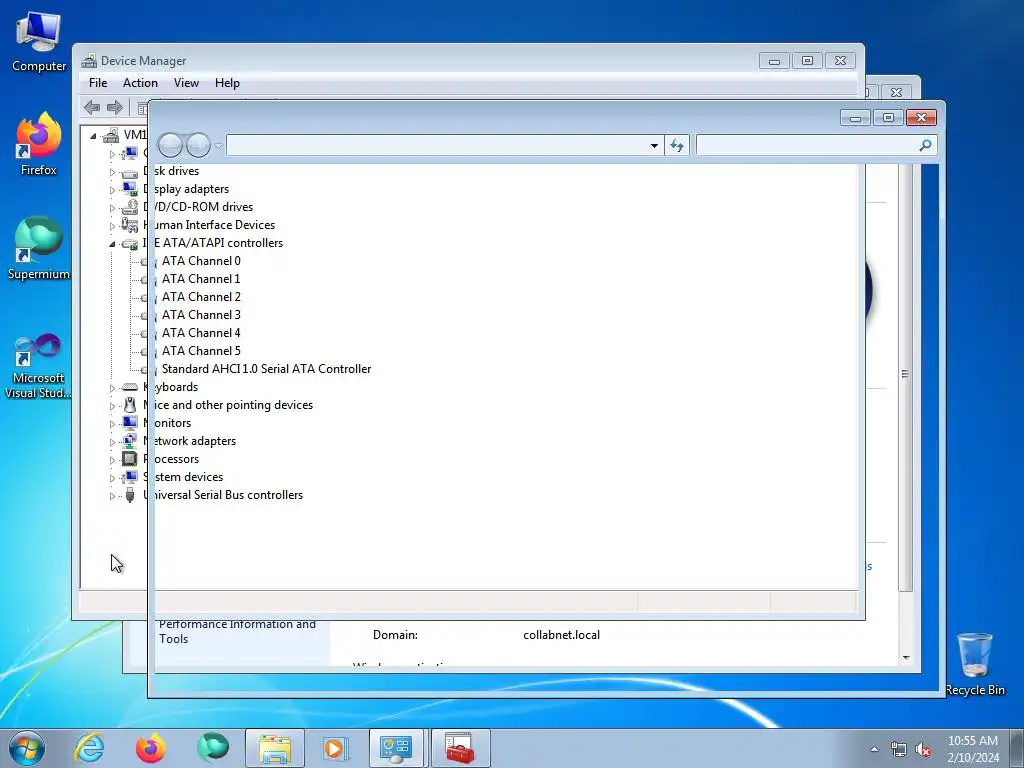Open the Help menu
Screen dimensions: 1024x768
(227, 83)
